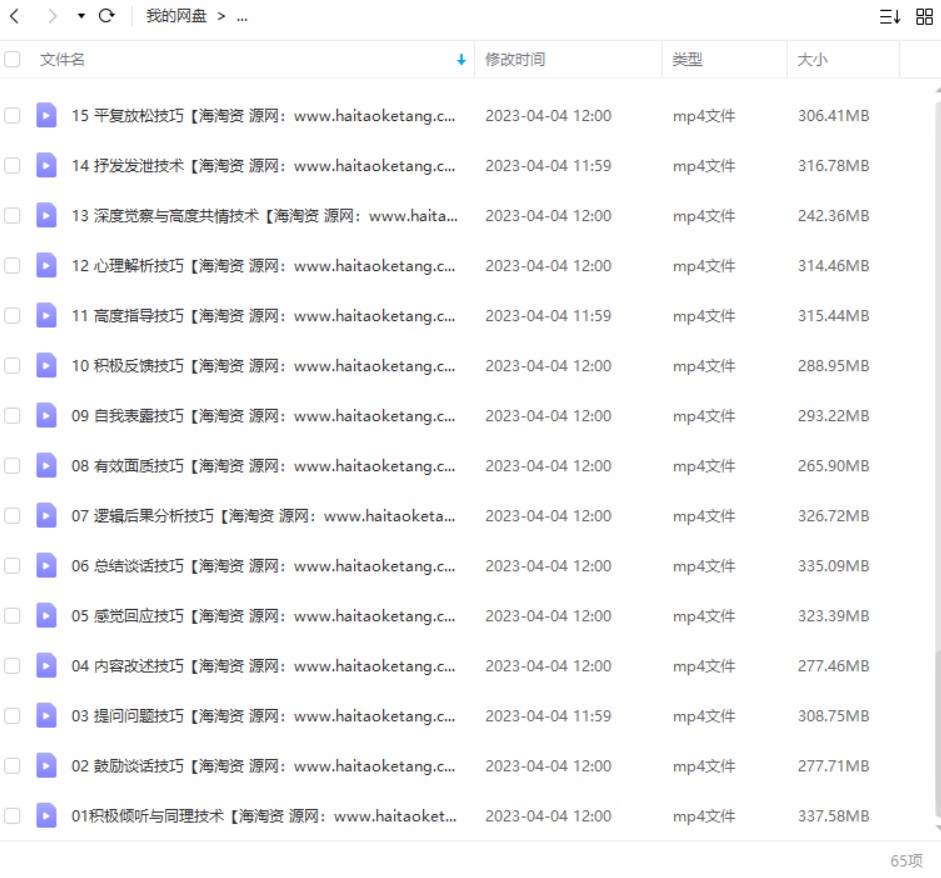Image resolution: width=941 pixels, height=878 pixels.
Task: Check the box for 07 逻辑后果分析技巧
Action: tap(12, 516)
